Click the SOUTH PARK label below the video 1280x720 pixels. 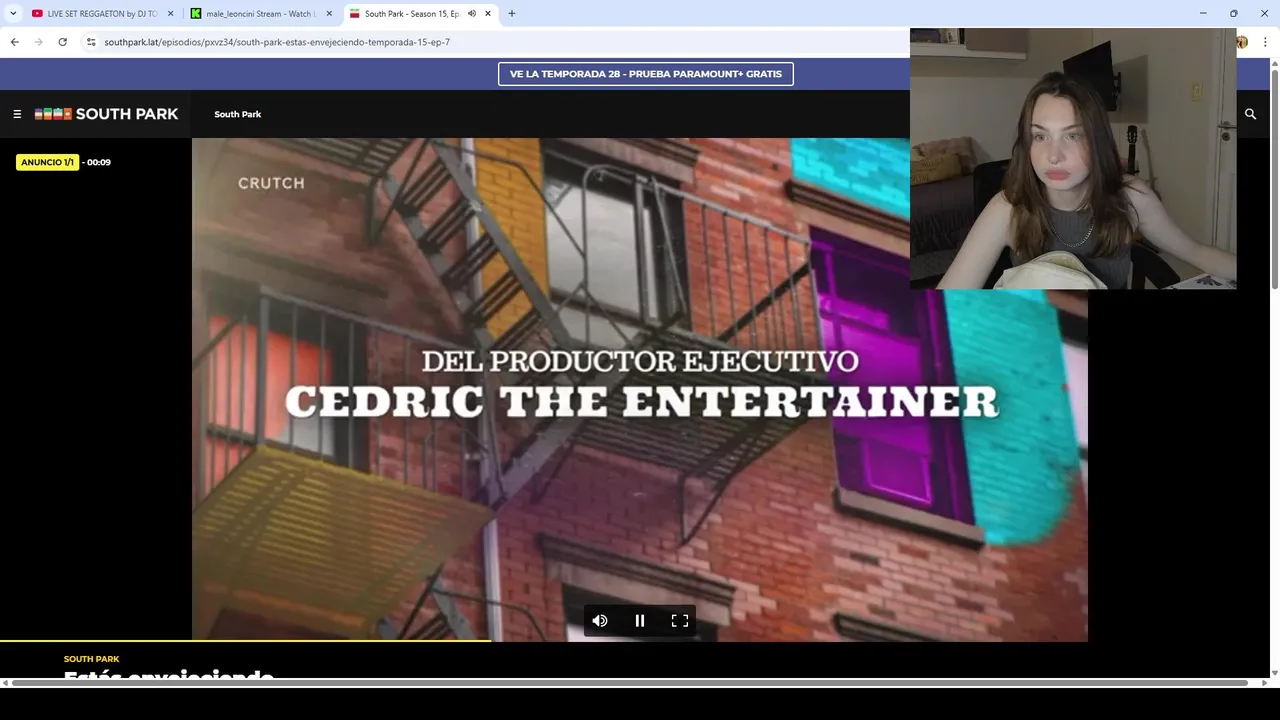(x=91, y=659)
